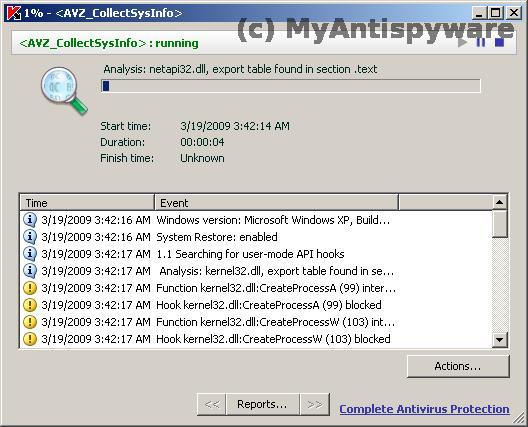Viewport: 528px width, 427px height.
Task: Click the magnifying glass scan icon
Action: (64, 91)
